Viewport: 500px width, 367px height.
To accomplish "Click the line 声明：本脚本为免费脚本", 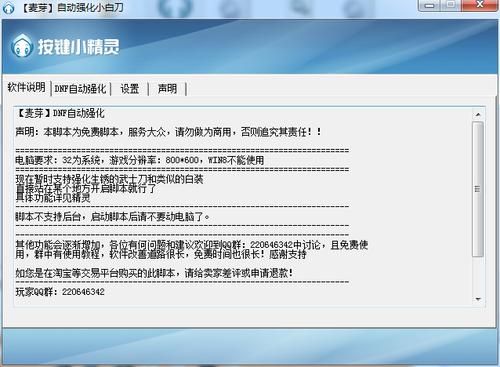I will (169, 132).
